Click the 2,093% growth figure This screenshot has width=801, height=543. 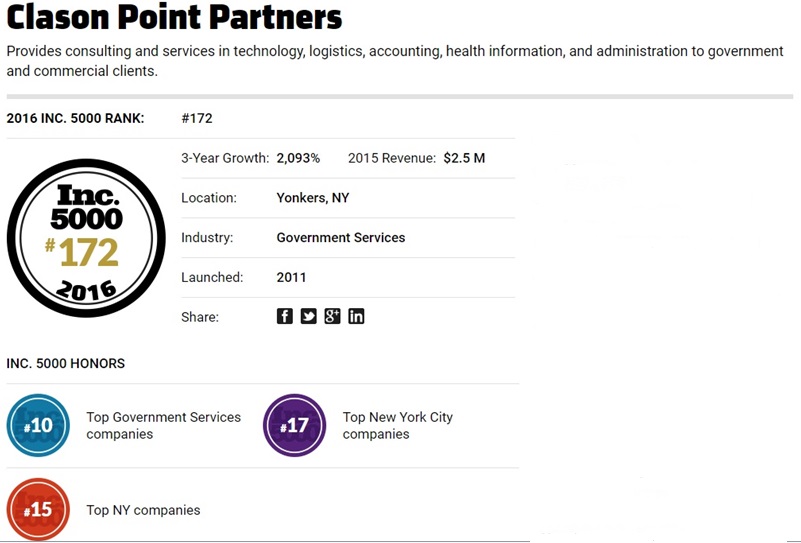coord(298,158)
